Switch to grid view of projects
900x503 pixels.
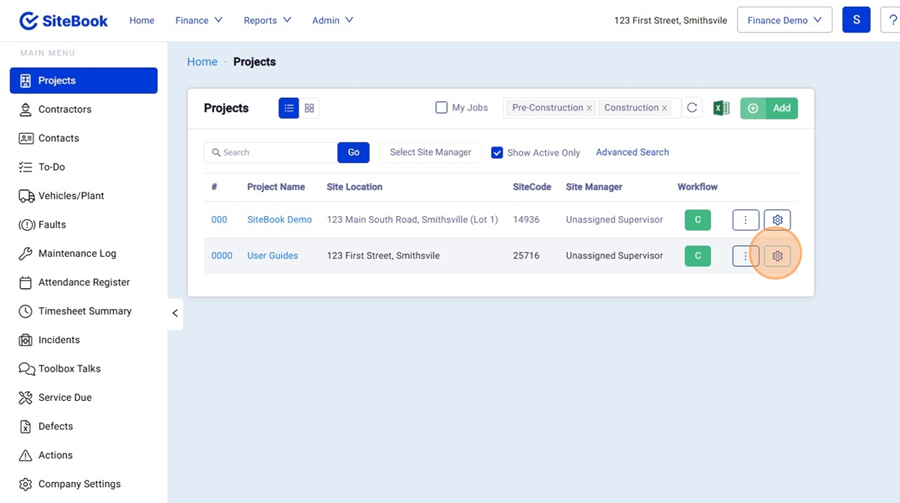point(310,108)
